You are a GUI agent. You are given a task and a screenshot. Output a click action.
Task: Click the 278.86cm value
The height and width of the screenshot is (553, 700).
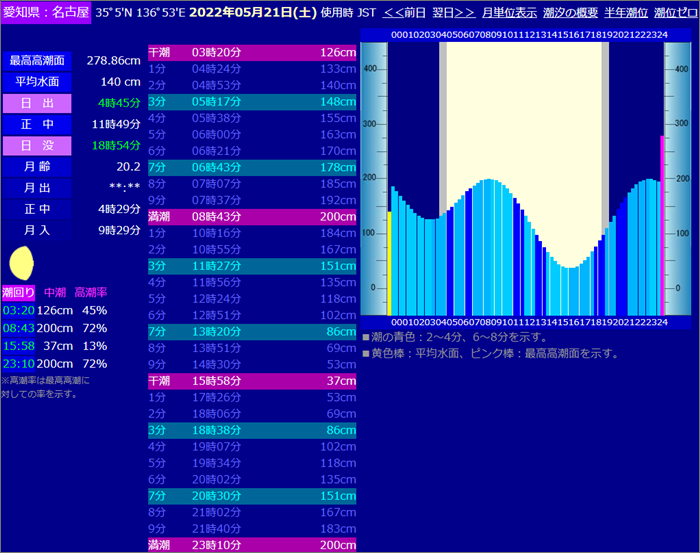(113, 61)
